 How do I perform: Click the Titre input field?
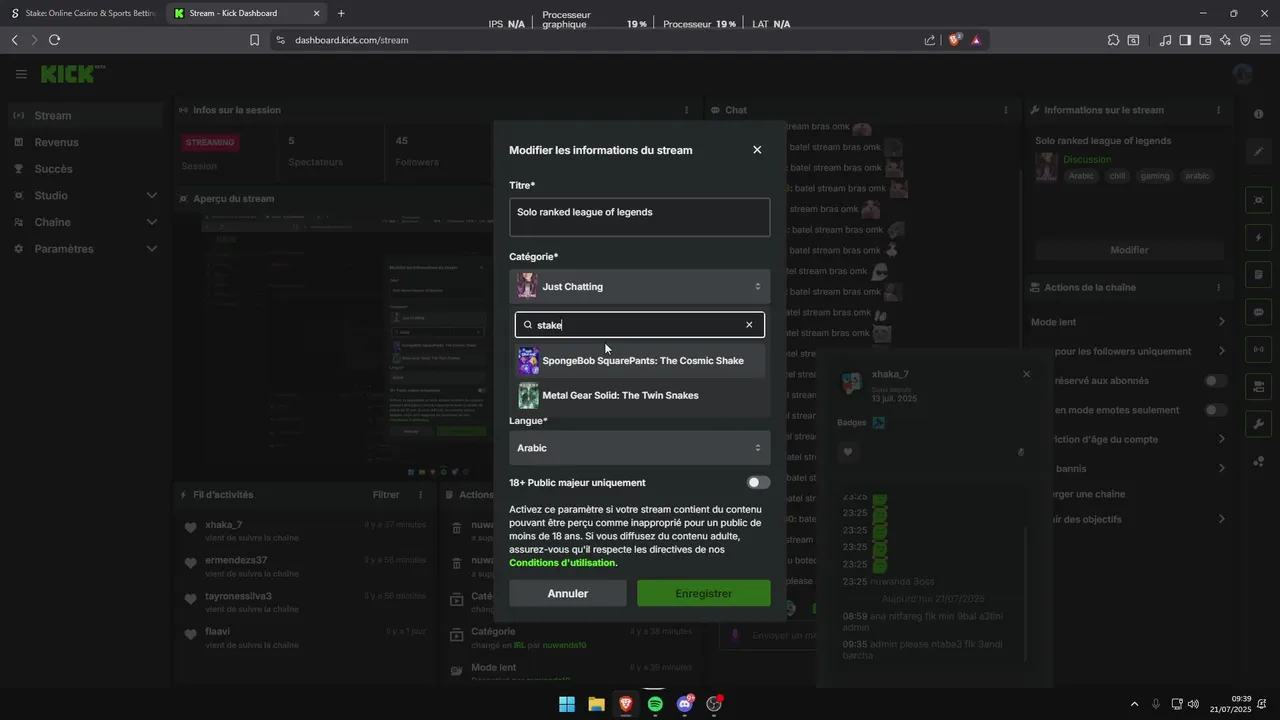(639, 217)
